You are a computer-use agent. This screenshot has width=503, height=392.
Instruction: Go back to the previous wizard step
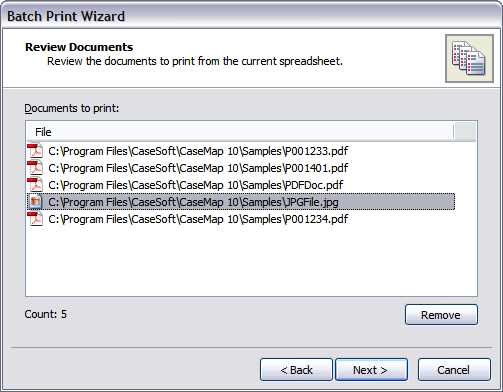[x=296, y=369]
